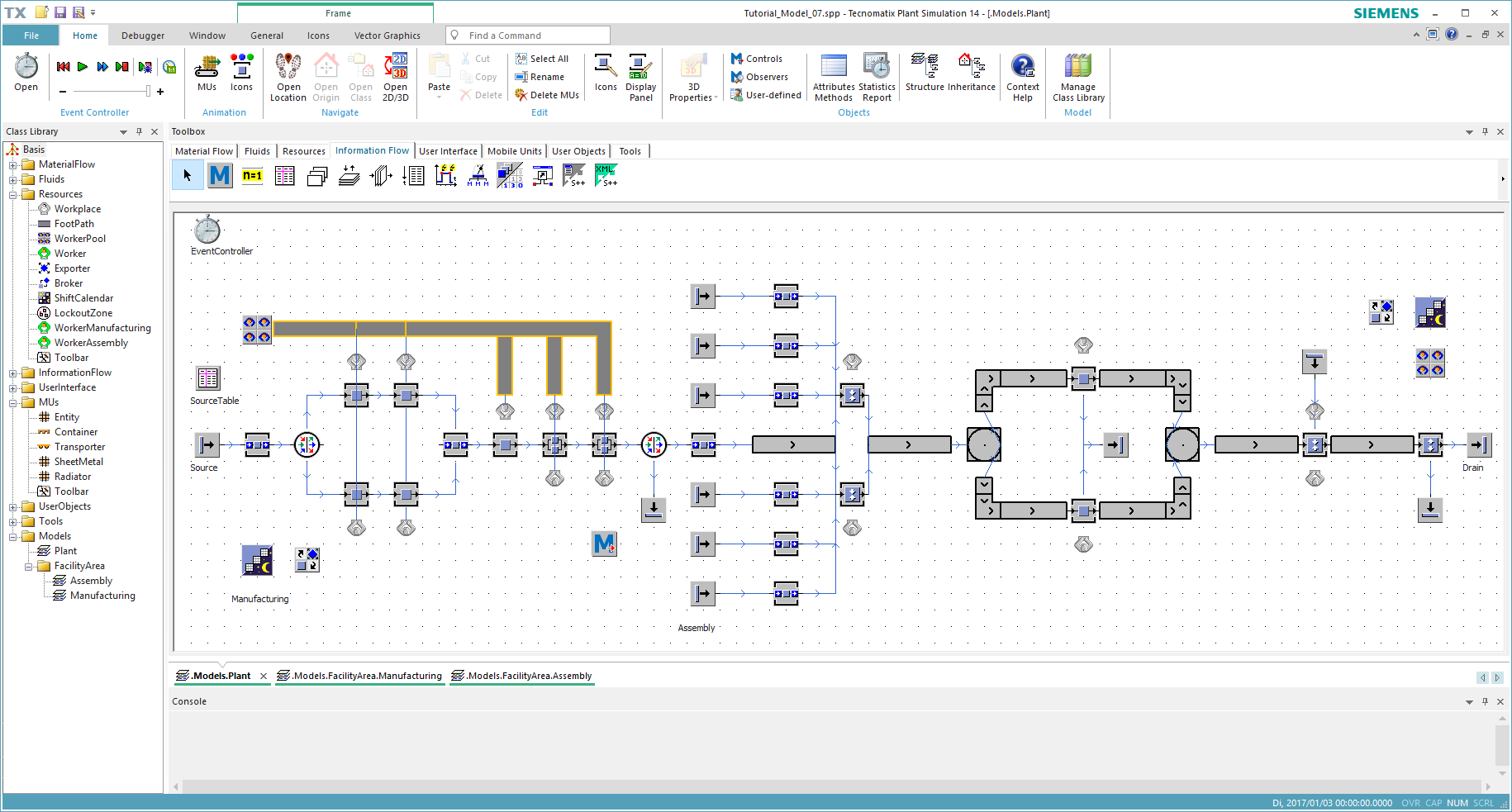Expand the MaterialFlow folder in the Class Library
1512x812 pixels.
[x=13, y=164]
